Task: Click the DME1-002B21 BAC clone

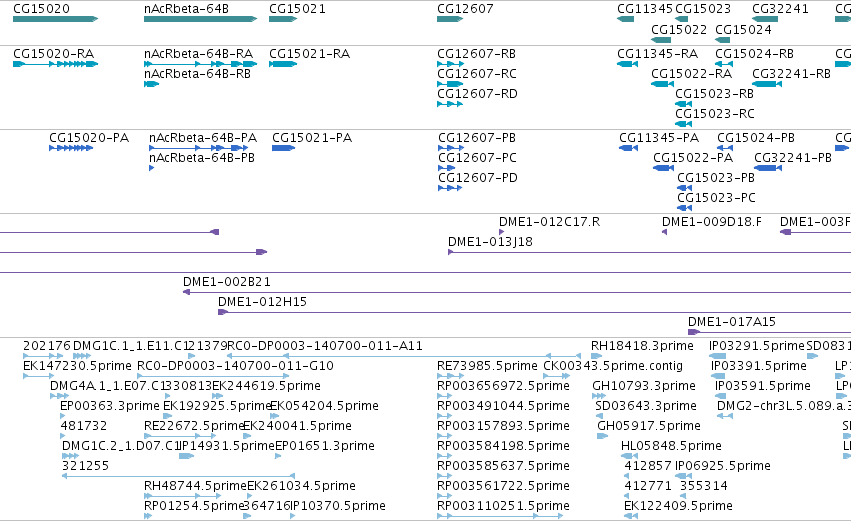Action: pyautogui.click(x=517, y=293)
